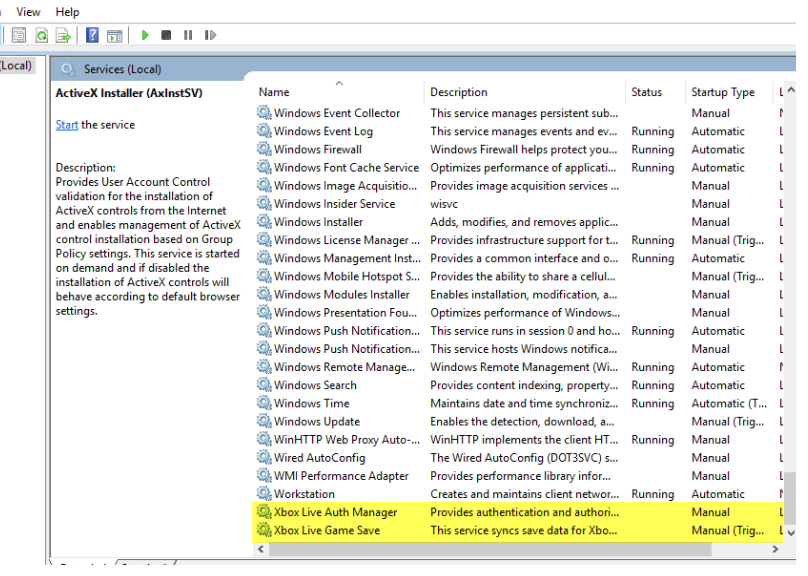Select the Windows Update service row
808x576 pixels.
tap(317, 421)
